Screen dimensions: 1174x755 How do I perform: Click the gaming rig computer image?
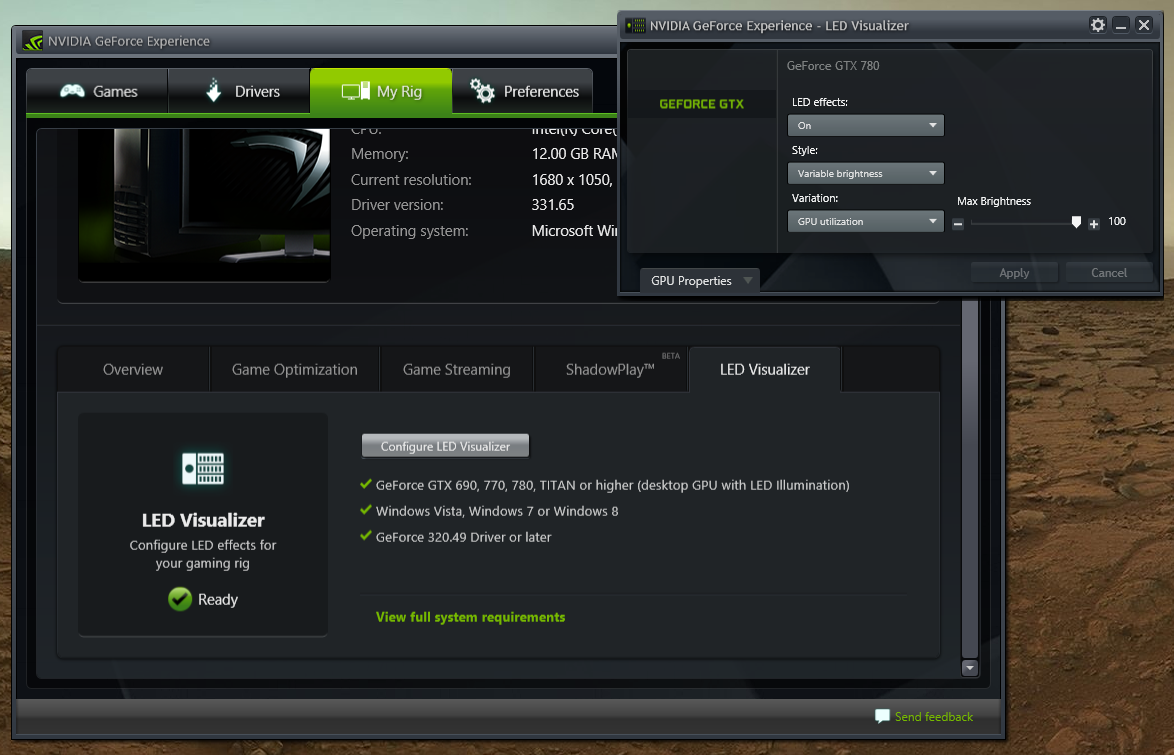coord(204,204)
